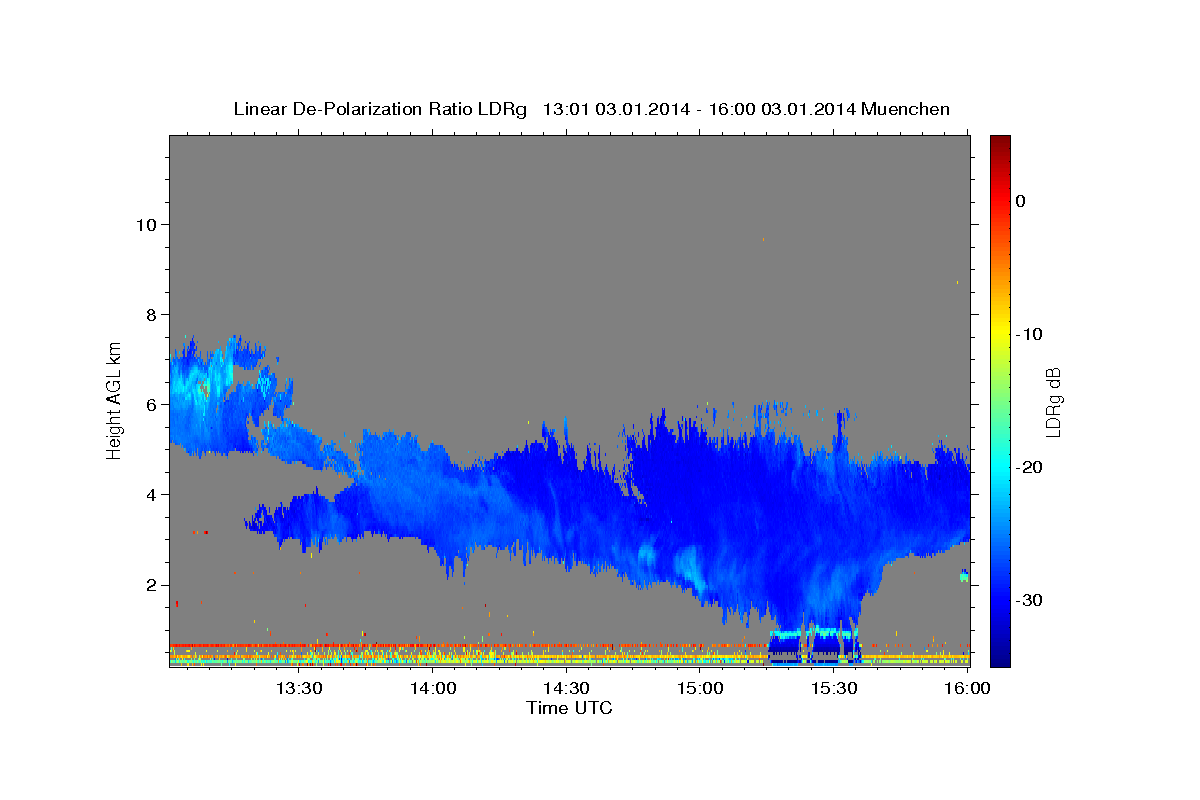Click the '14:00' time tick label
This screenshot has width=1200, height=800.
433,688
